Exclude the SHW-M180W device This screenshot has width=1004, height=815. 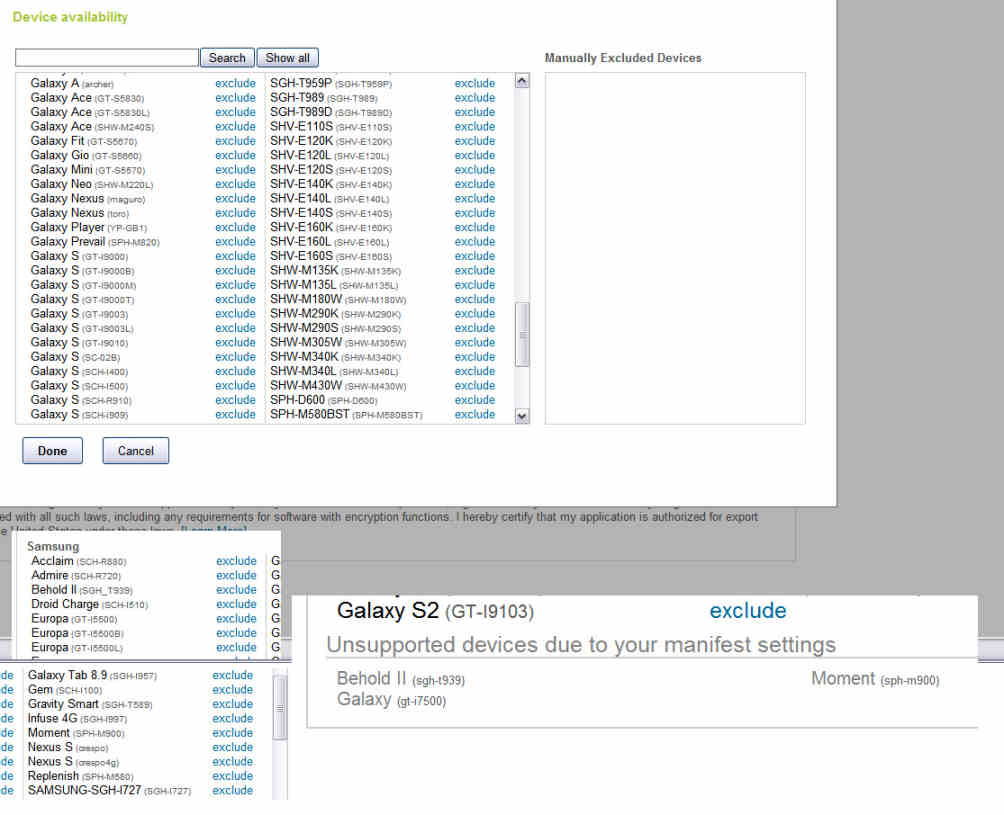(x=475, y=300)
